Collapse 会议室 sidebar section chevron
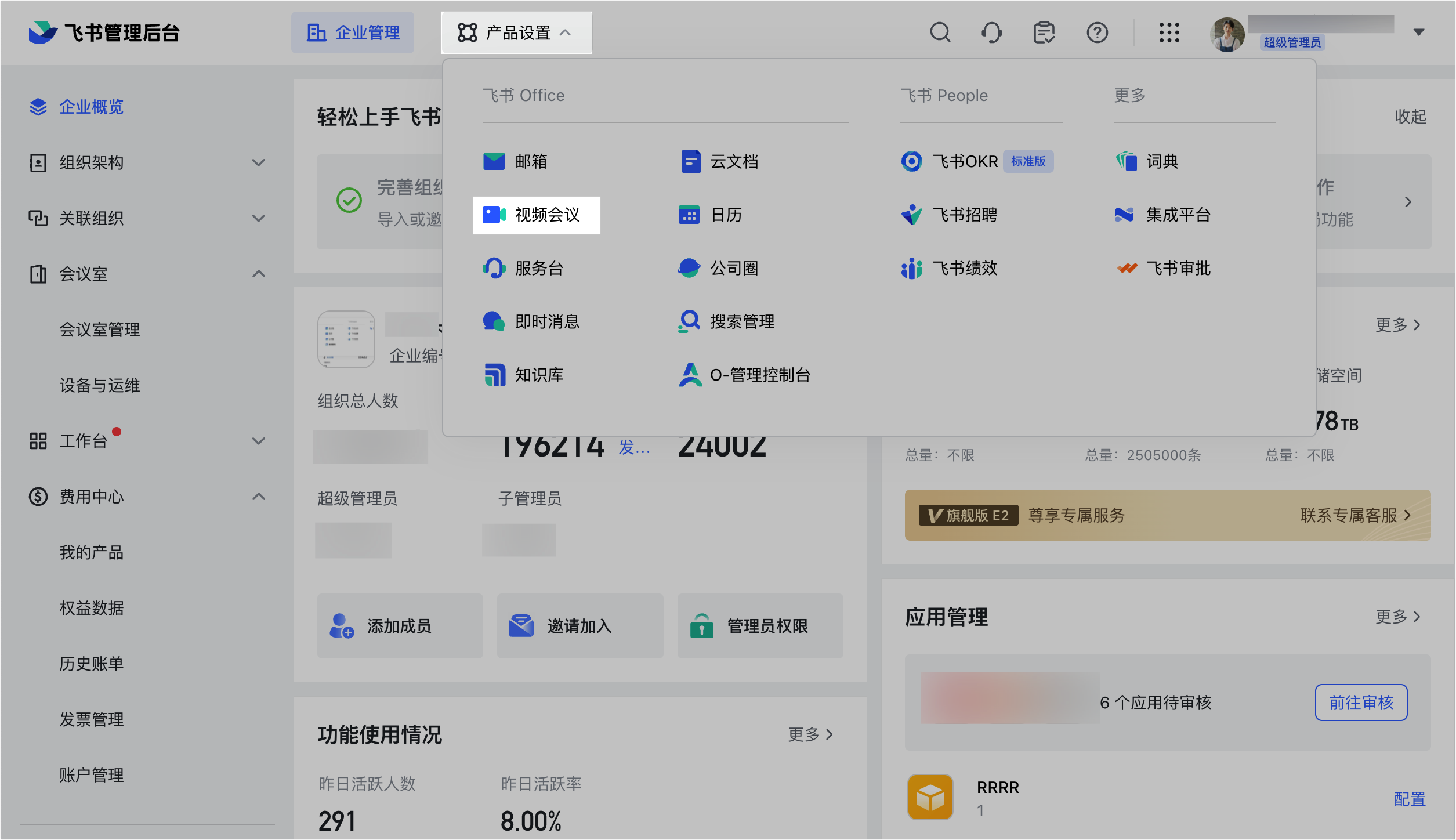Screen dimensions: 1456x840 click(259, 274)
